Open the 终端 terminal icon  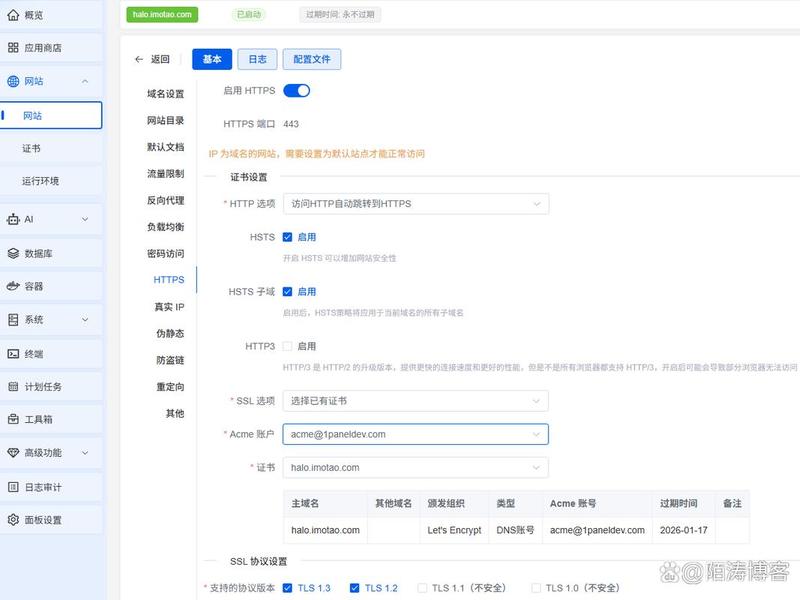[x=13, y=354]
